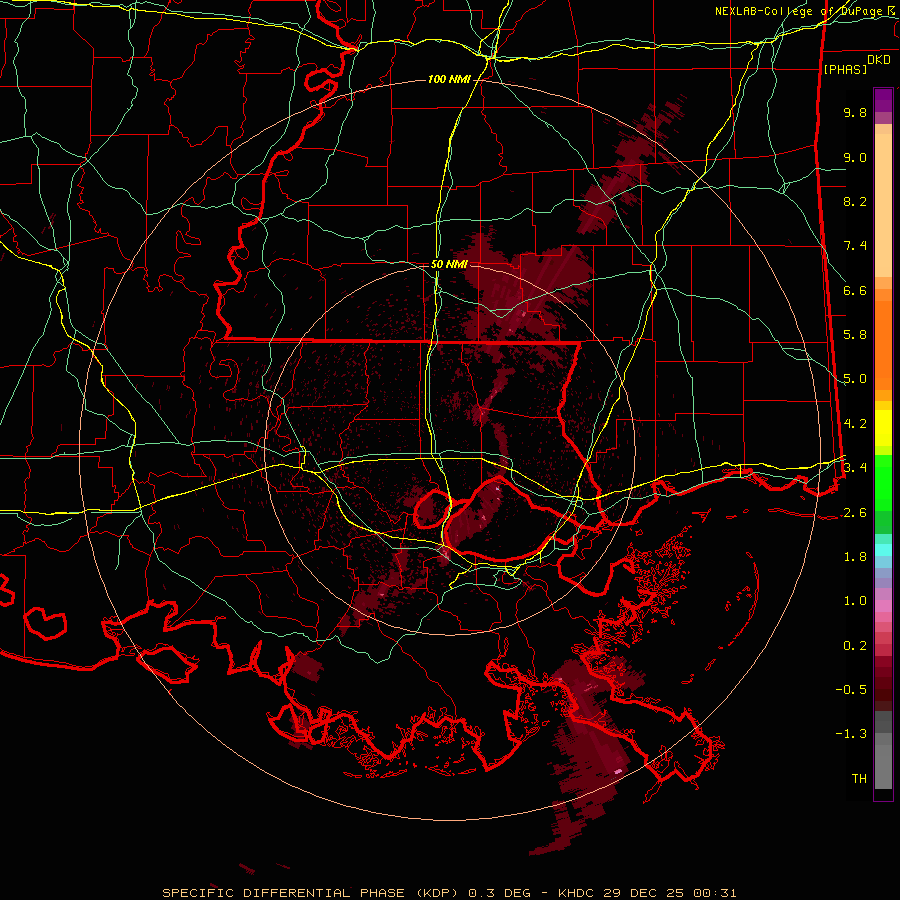
Task: Click the 00:31 timestamp
Action: (x=714, y=893)
